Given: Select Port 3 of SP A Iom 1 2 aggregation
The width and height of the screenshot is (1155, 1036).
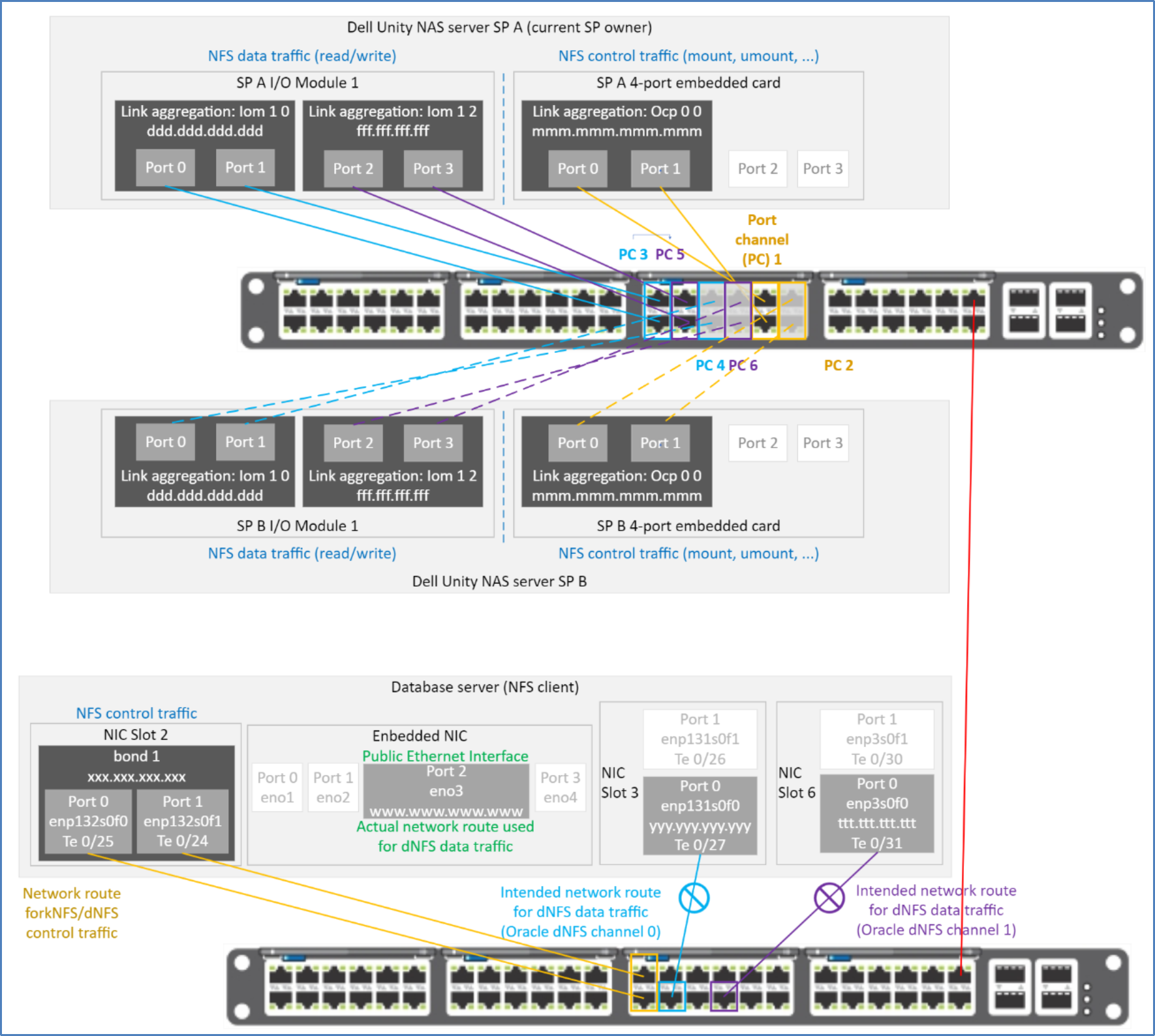Looking at the screenshot, I should pyautogui.click(x=433, y=169).
